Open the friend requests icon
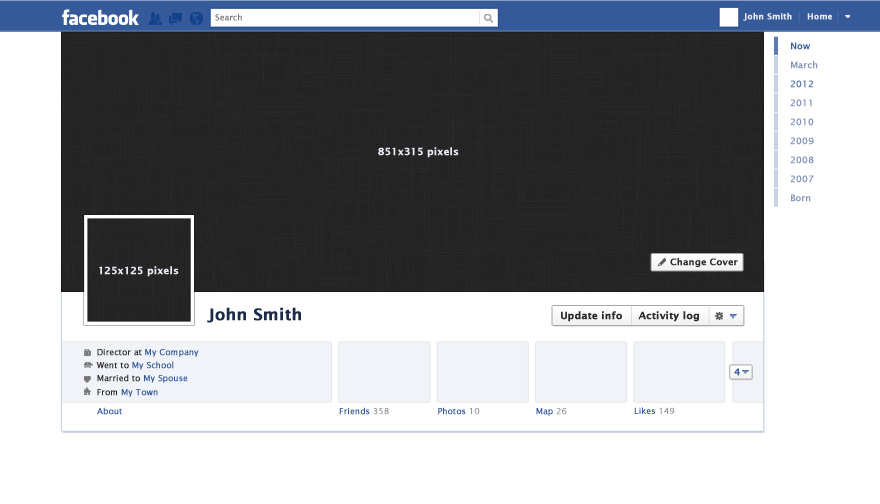 coord(155,19)
